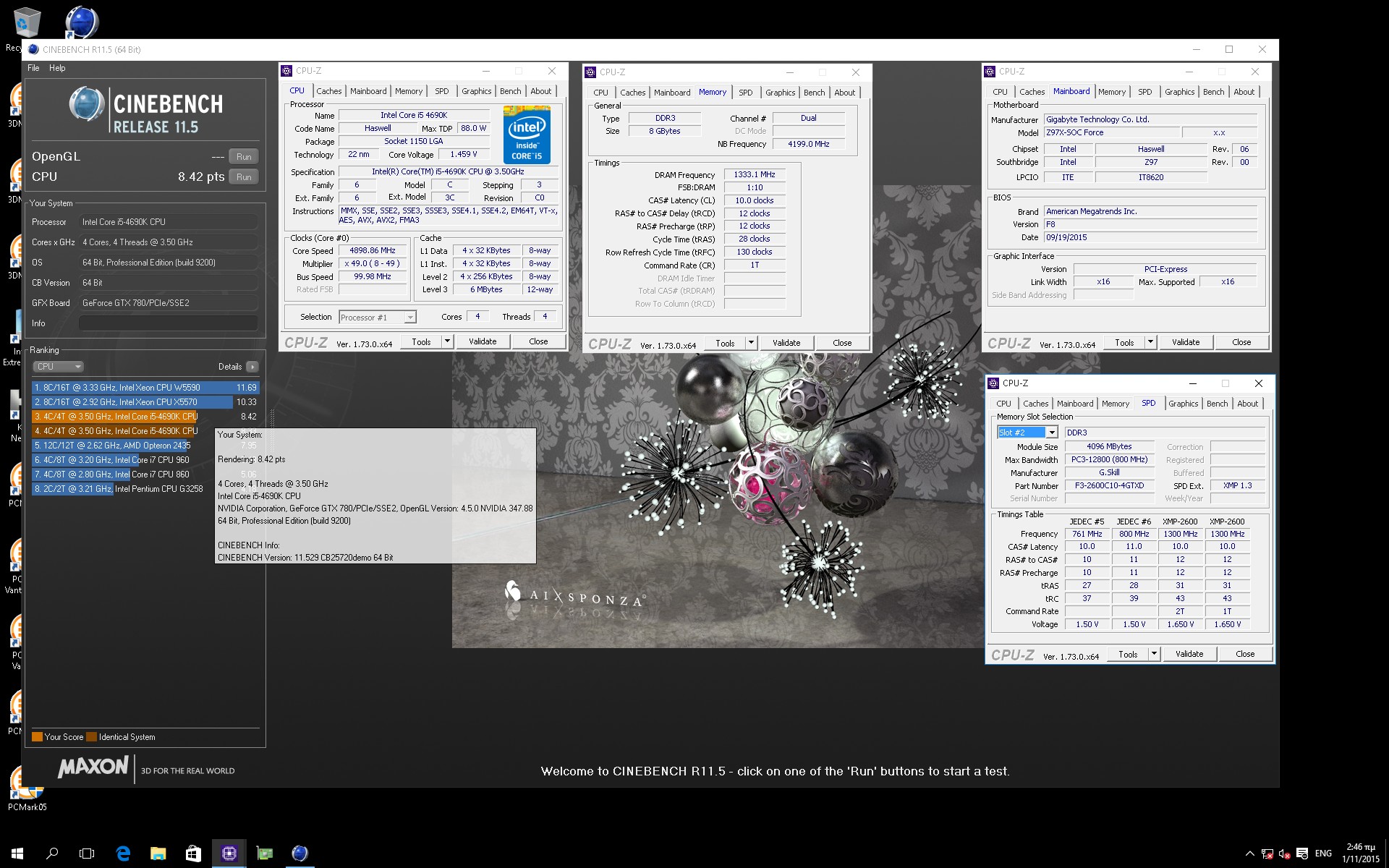Viewport: 1389px width, 868px height.
Task: Open Cinebench File menu
Action: tap(33, 68)
